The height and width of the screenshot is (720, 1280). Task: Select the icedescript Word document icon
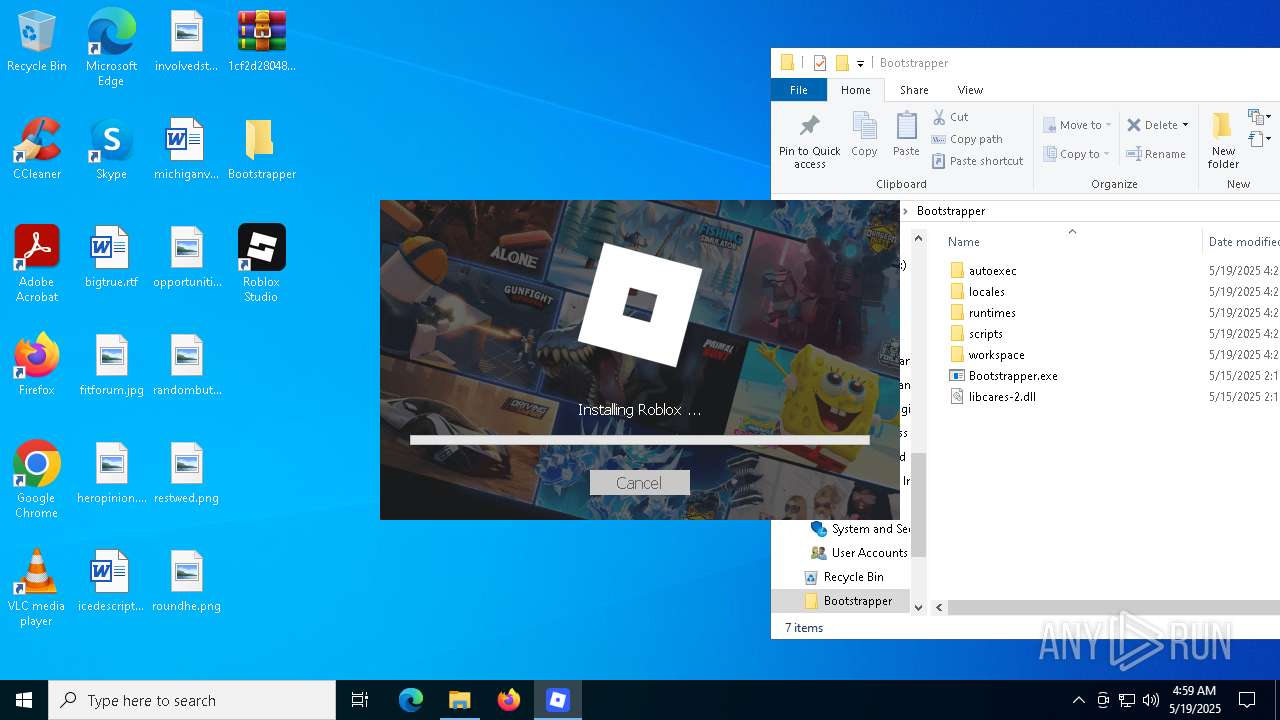pyautogui.click(x=111, y=581)
